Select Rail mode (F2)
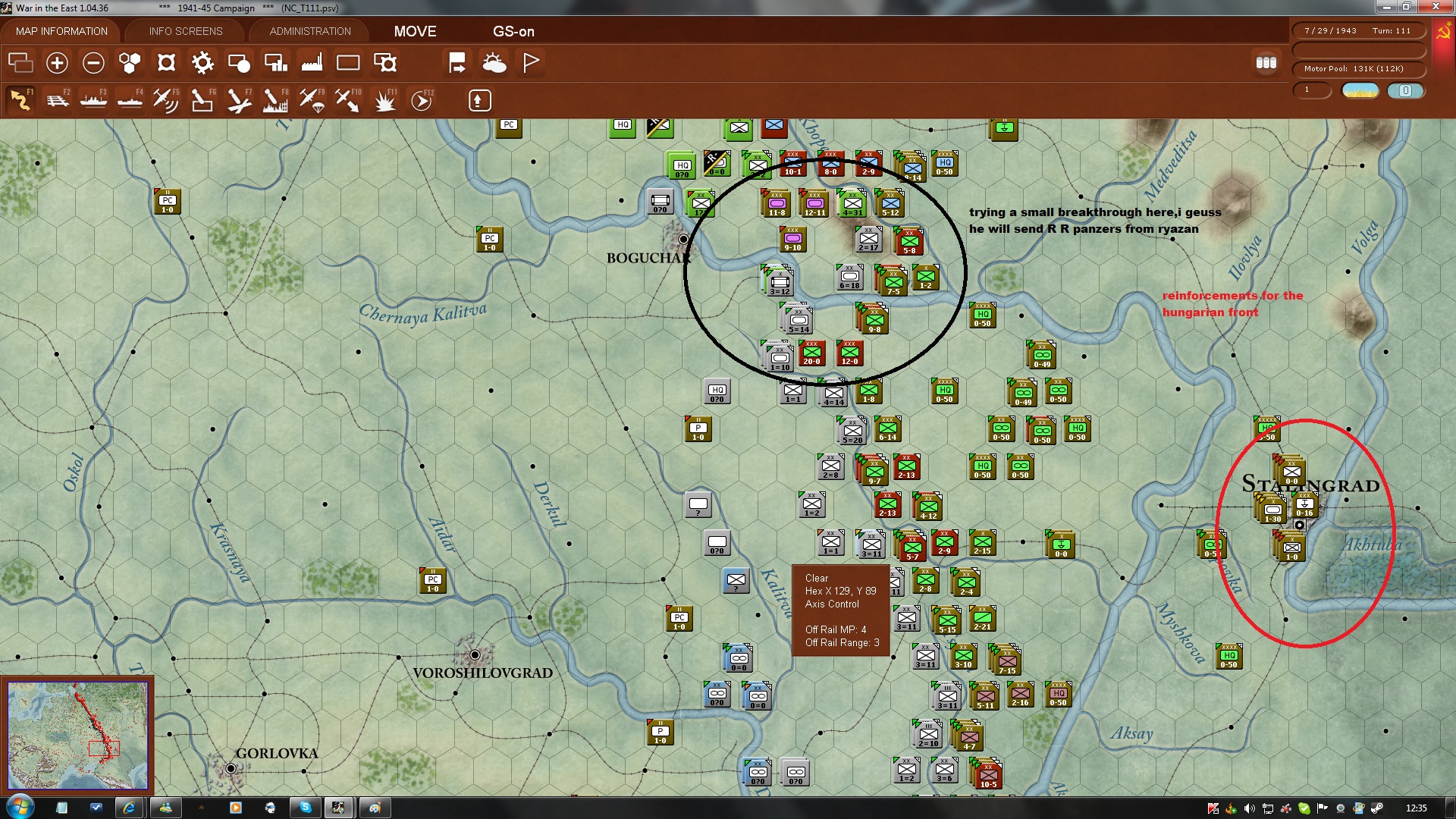The height and width of the screenshot is (819, 1456). [x=57, y=100]
